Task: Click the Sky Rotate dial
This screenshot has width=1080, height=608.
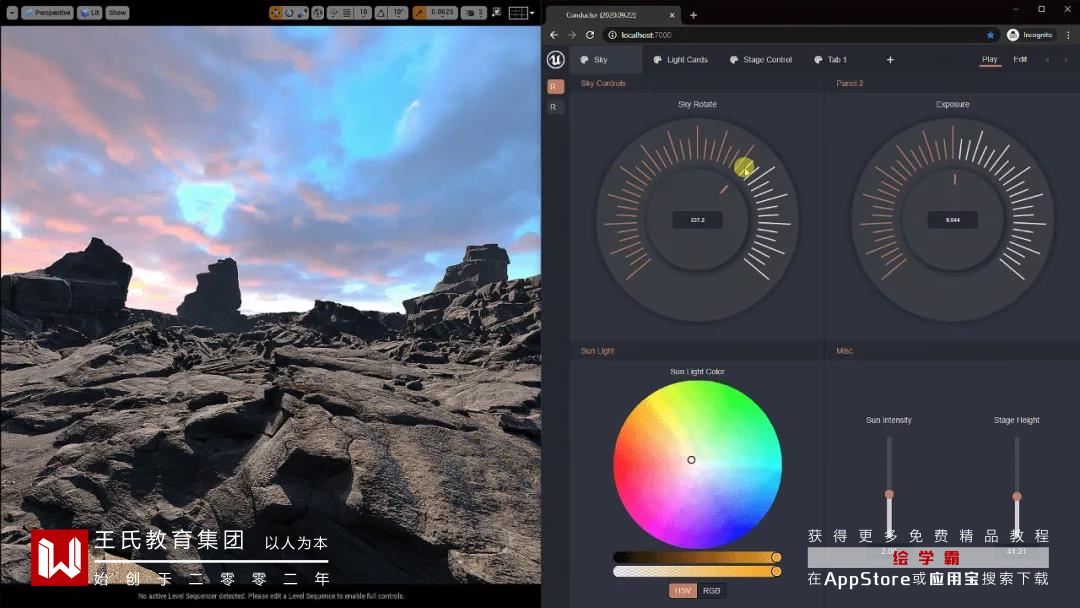Action: pos(697,220)
